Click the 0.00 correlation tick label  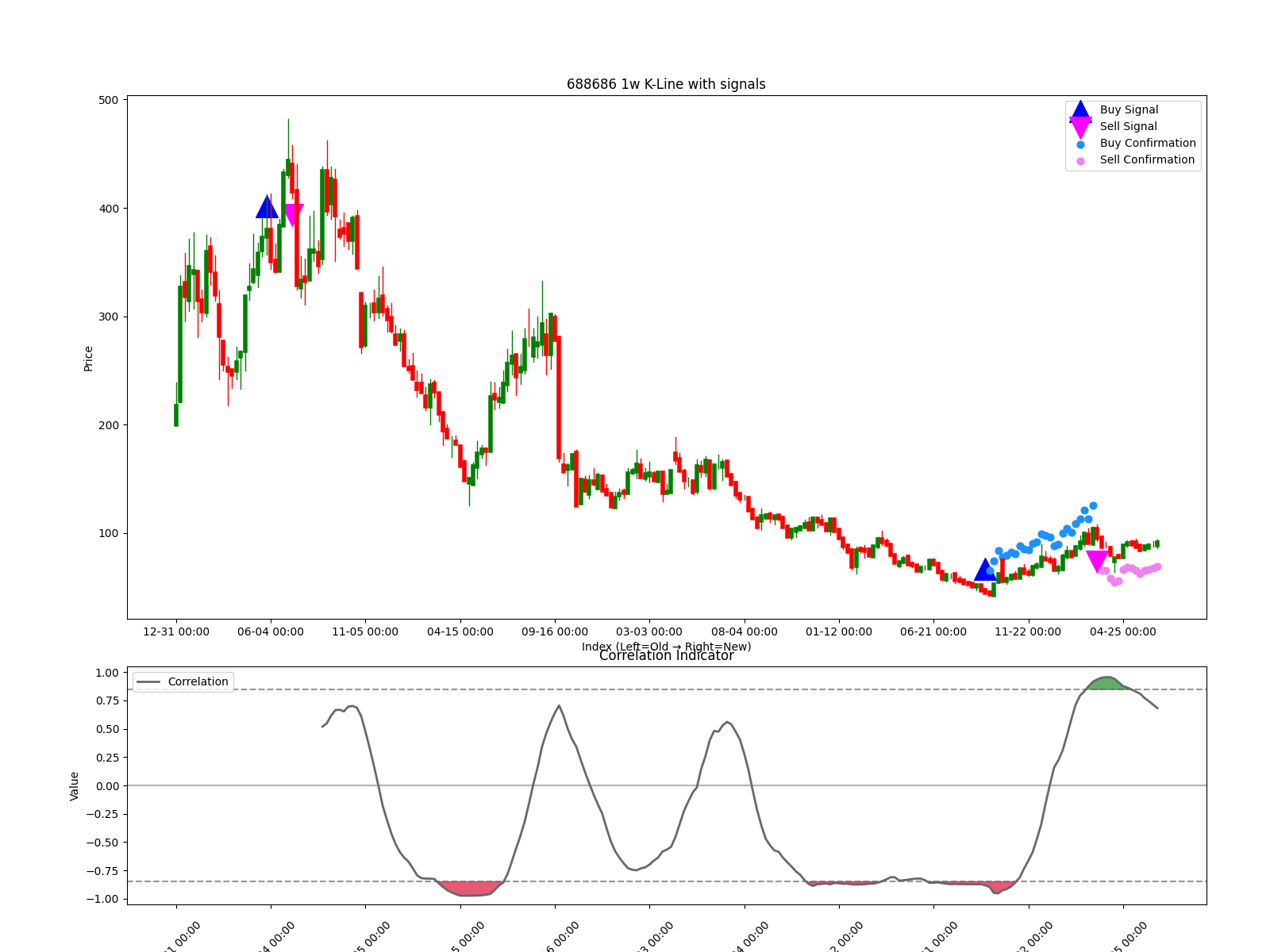(106, 786)
